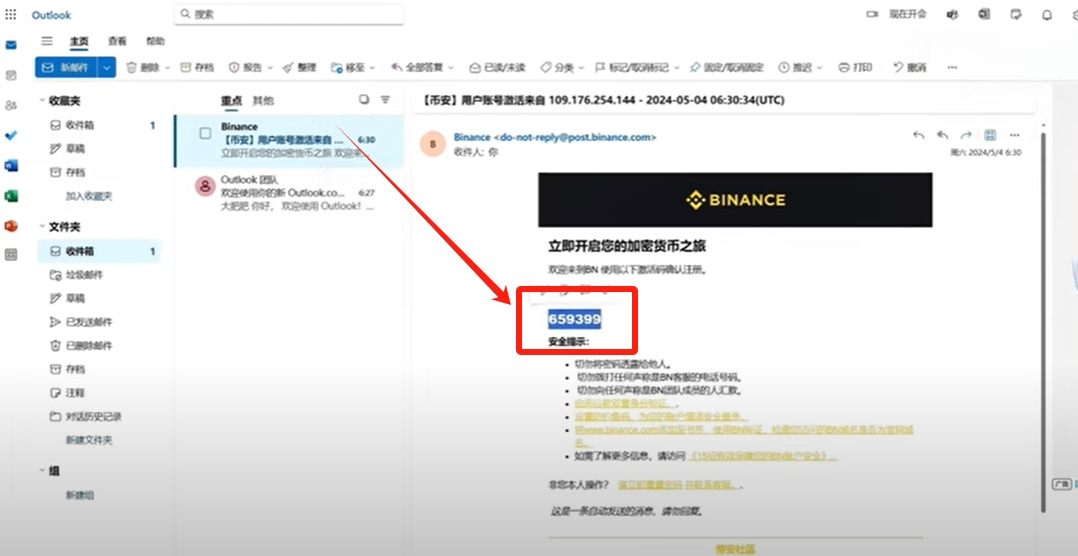The width and height of the screenshot is (1078, 556).
Task: Click the reply arrow icon in message header
Action: 919,135
